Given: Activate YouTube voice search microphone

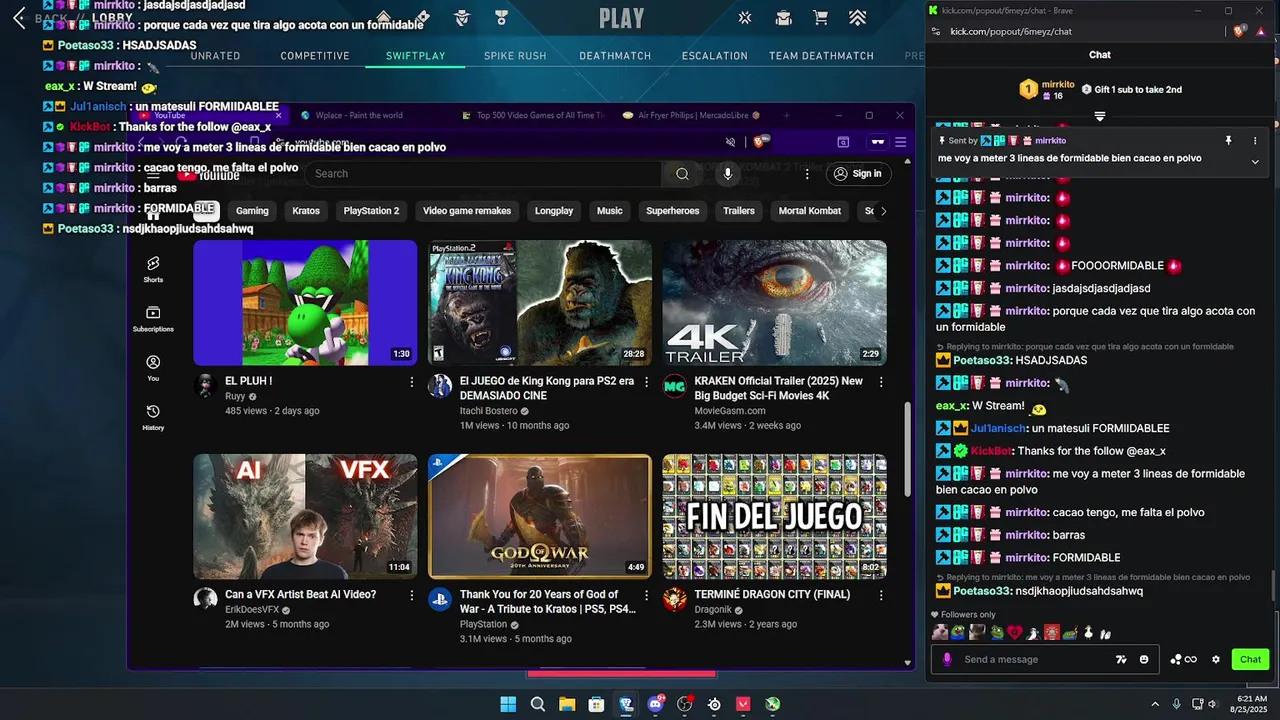Looking at the screenshot, I should [727, 174].
